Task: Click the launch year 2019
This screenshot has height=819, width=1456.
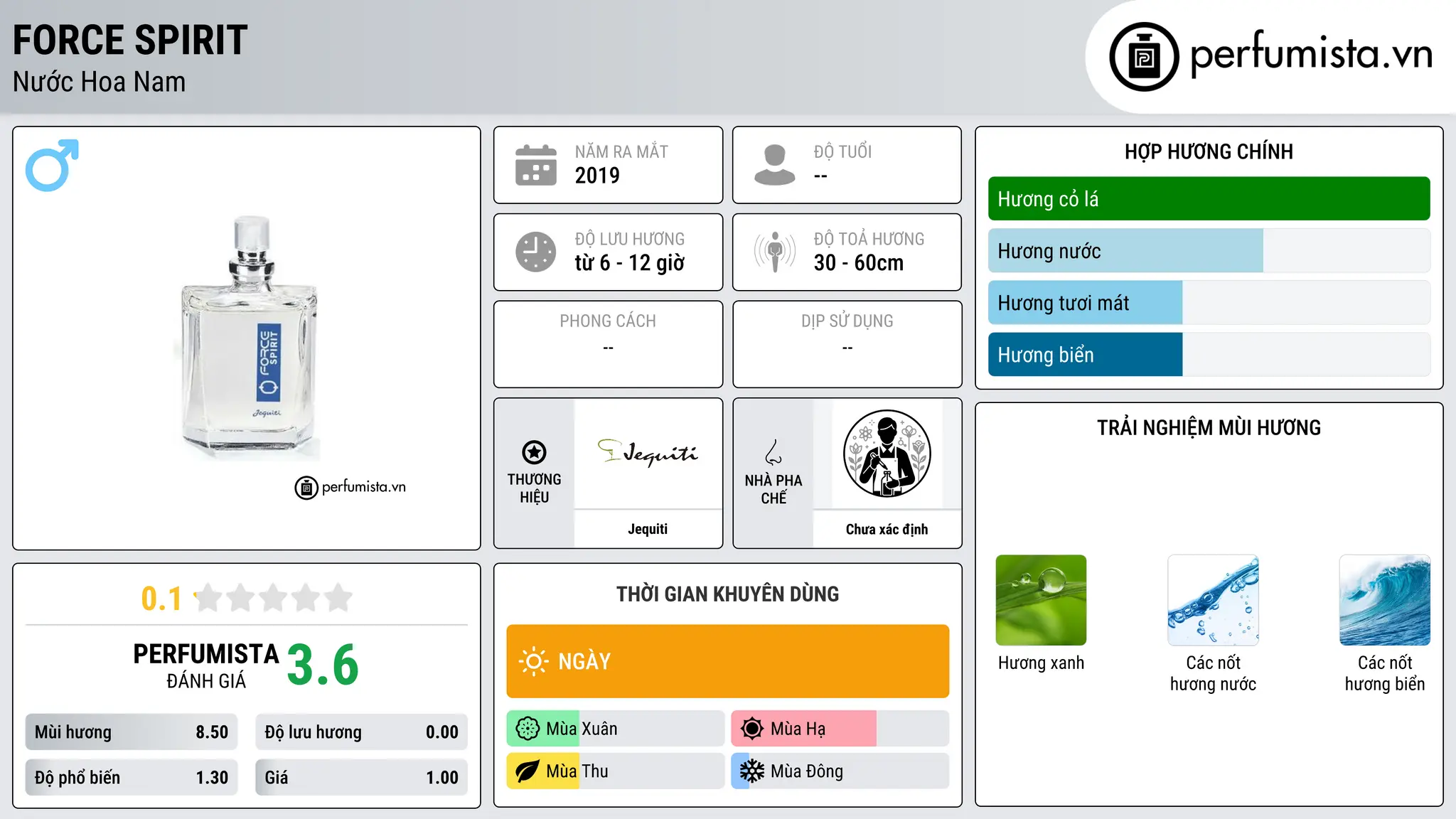Action: pos(597,176)
